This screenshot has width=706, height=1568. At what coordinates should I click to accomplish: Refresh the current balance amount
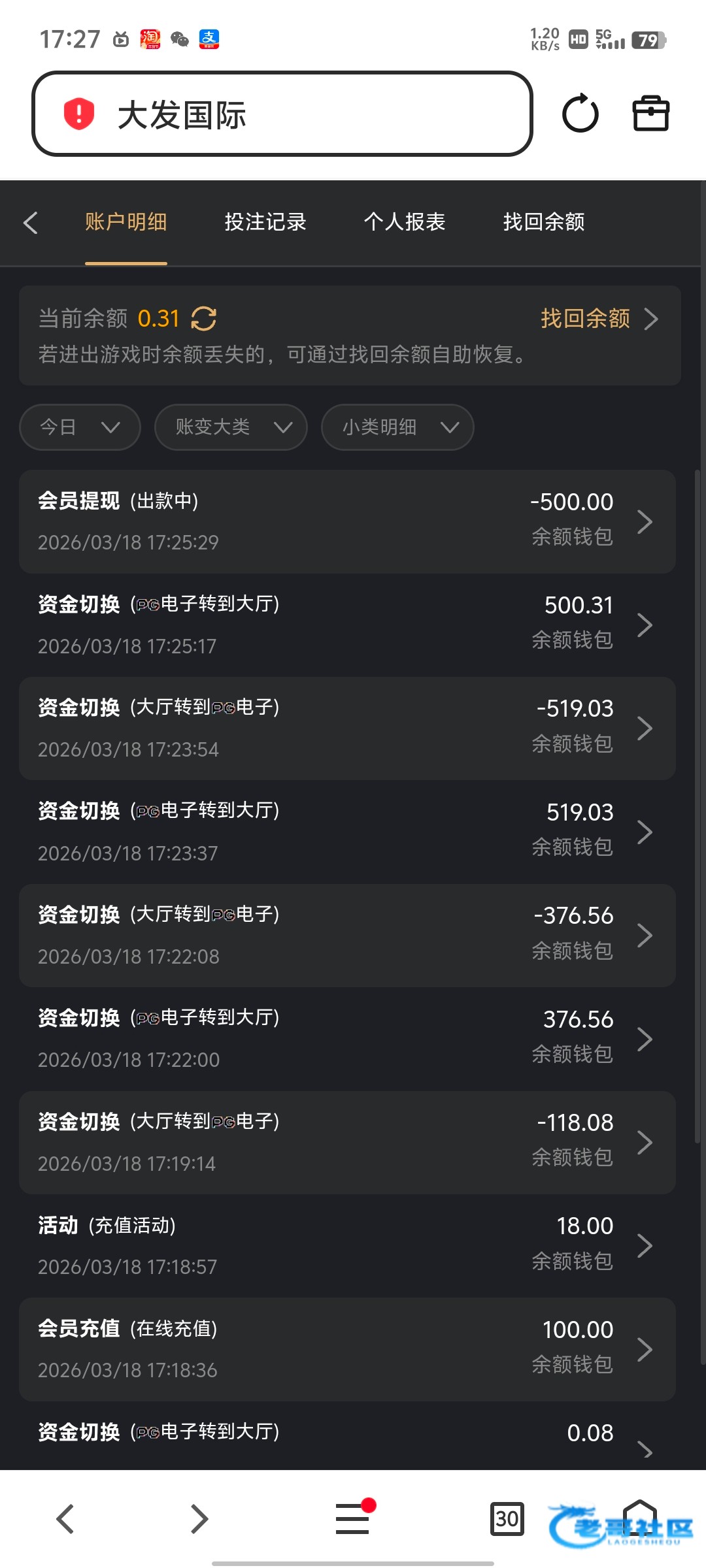(x=204, y=319)
